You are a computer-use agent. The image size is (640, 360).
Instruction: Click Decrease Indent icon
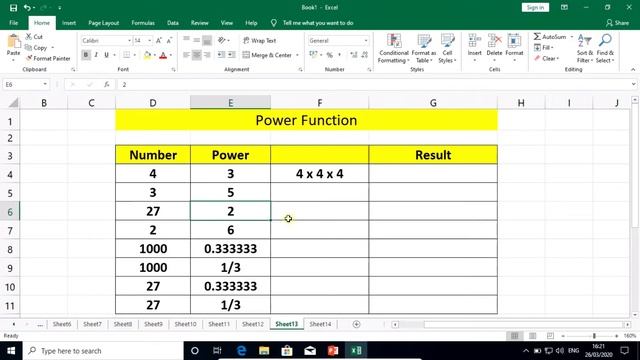[x=221, y=55]
